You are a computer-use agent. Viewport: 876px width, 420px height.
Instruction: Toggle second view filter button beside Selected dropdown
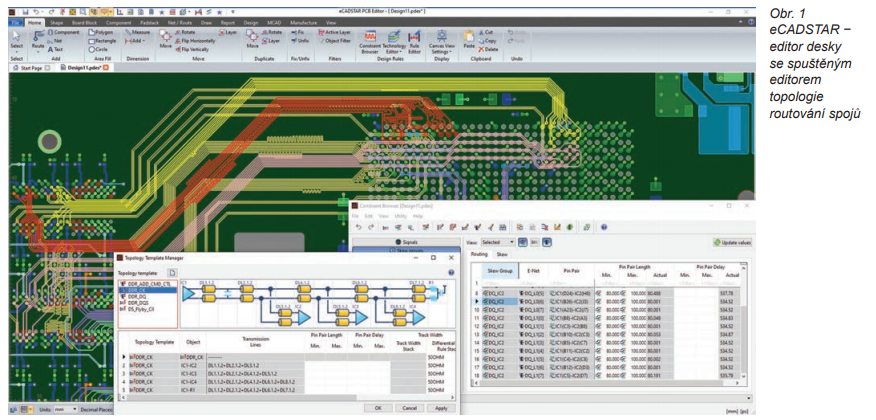535,242
